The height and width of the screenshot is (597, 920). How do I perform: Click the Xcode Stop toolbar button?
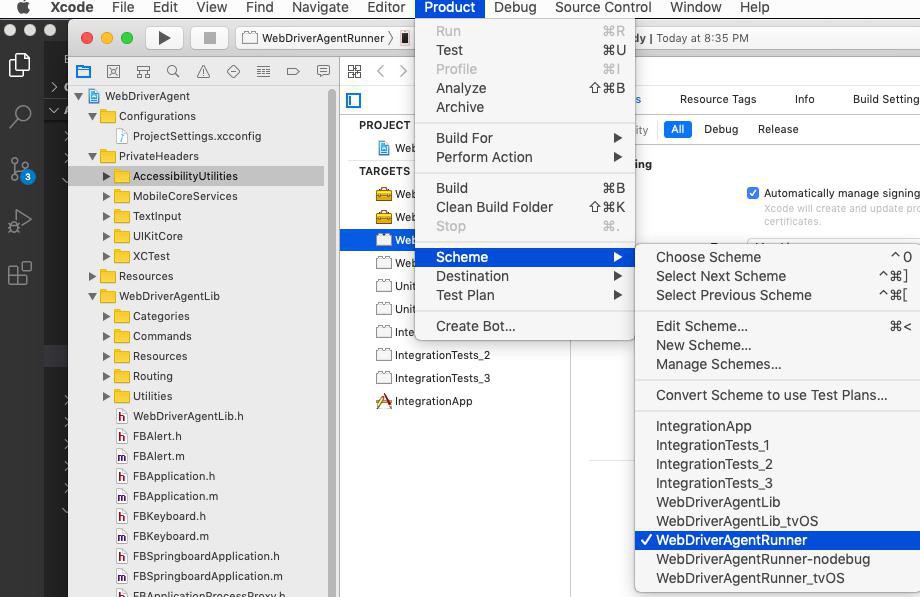[209, 38]
